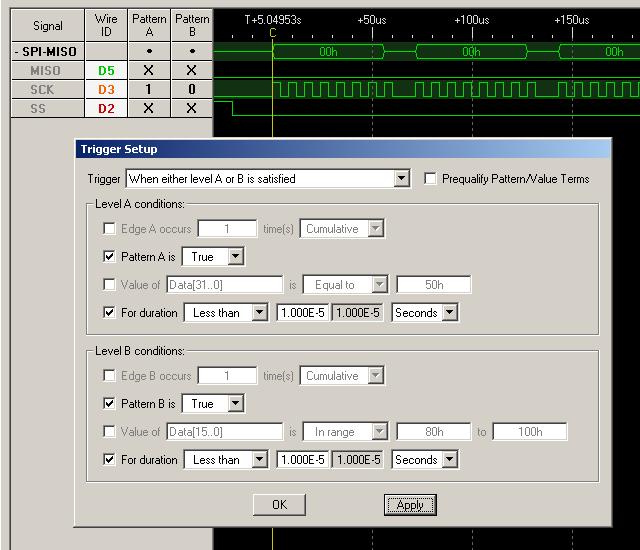Open the Trigger mode dropdown
Screen dimensions: 640x550
tap(401, 179)
